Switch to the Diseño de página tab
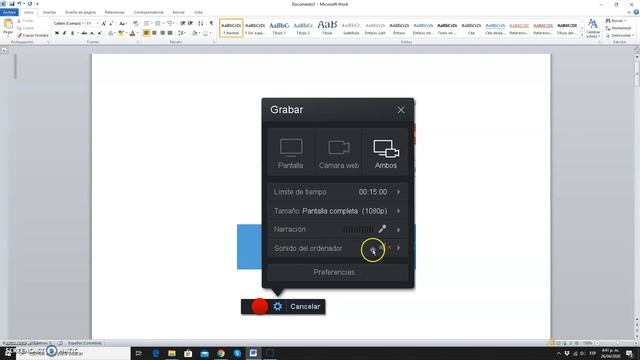Image resolution: width=640 pixels, height=360 pixels. pos(80,12)
